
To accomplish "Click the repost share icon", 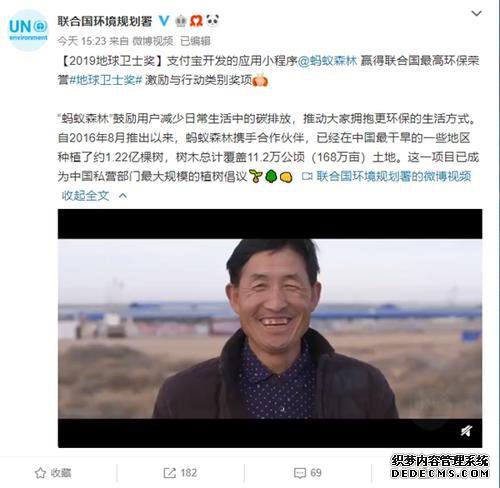I will point(169,473).
